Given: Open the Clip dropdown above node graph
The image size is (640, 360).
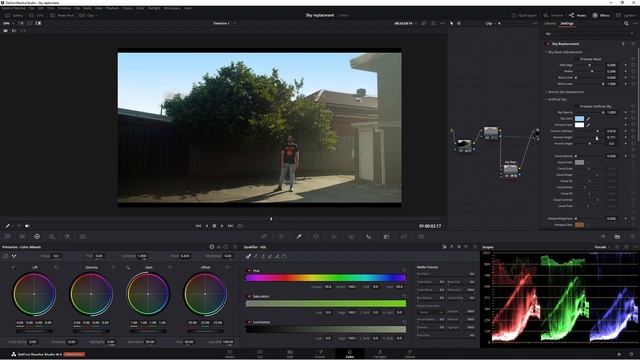Looking at the screenshot, I should 491,24.
